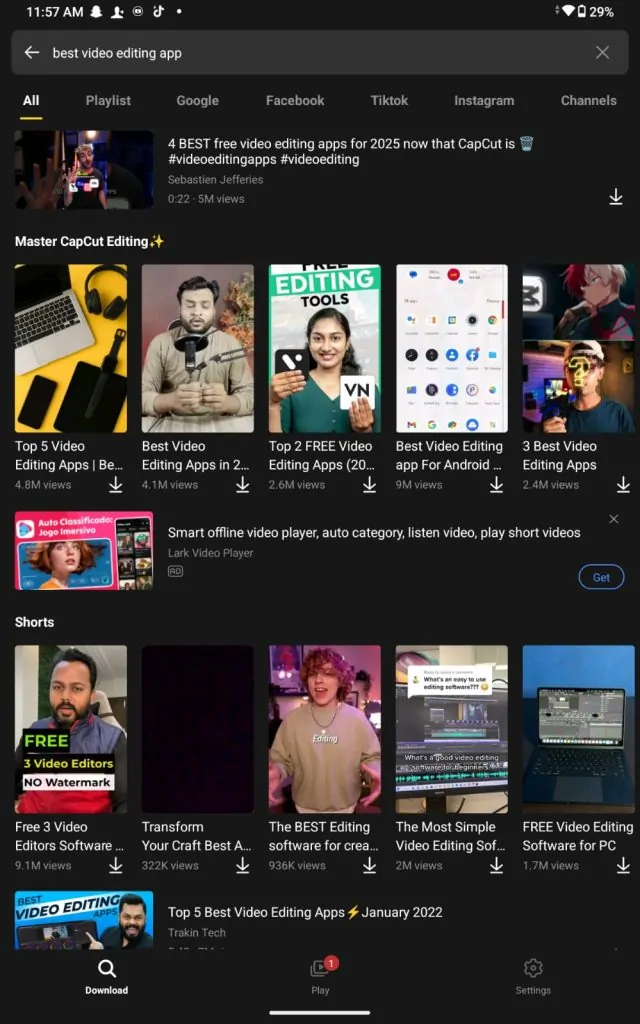640x1024 pixels.
Task: Open title '4 BEST free video editing apps for 2025'
Action: click(351, 151)
